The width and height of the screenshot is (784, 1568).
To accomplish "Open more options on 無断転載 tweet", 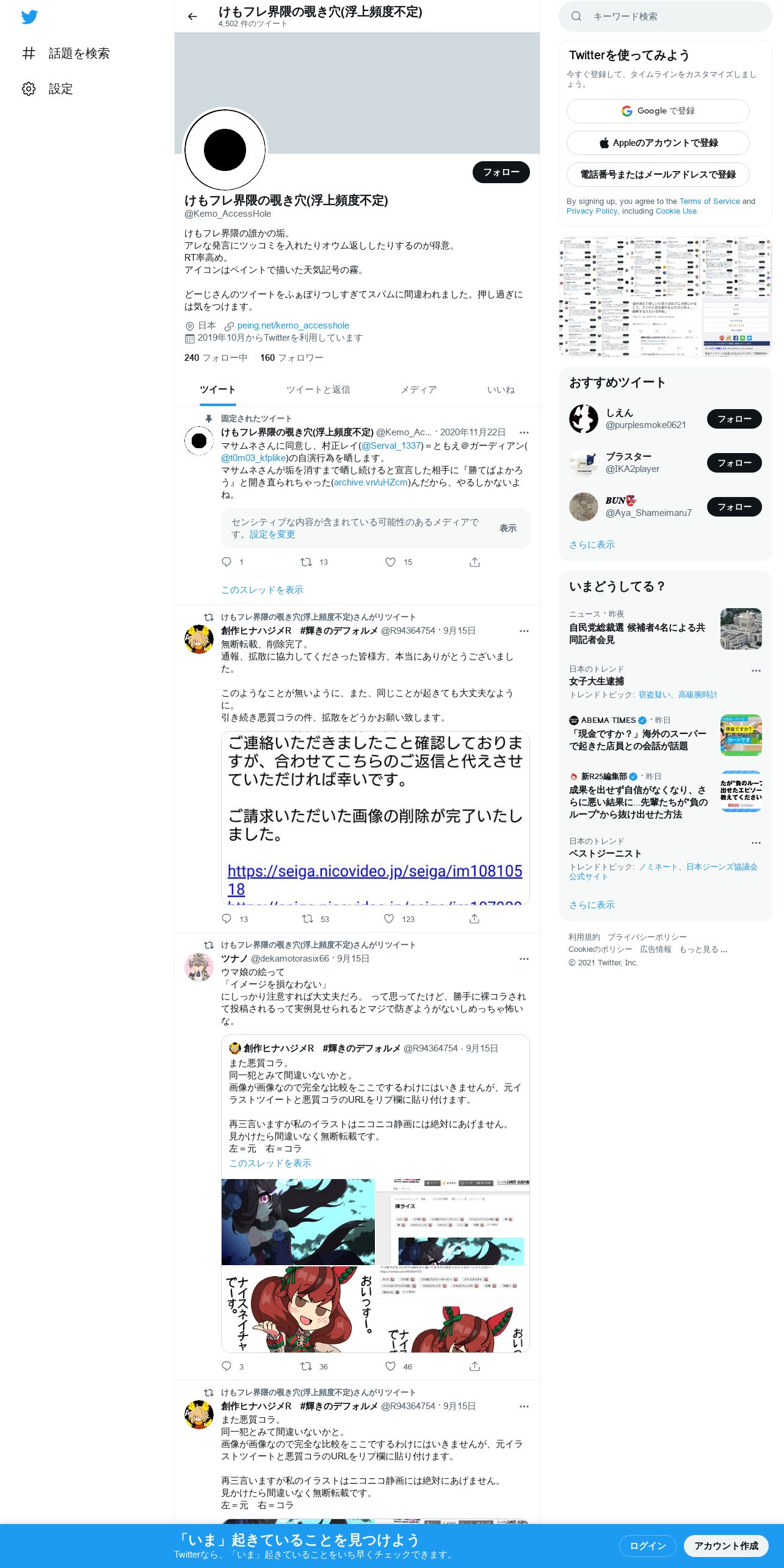I will 524,631.
